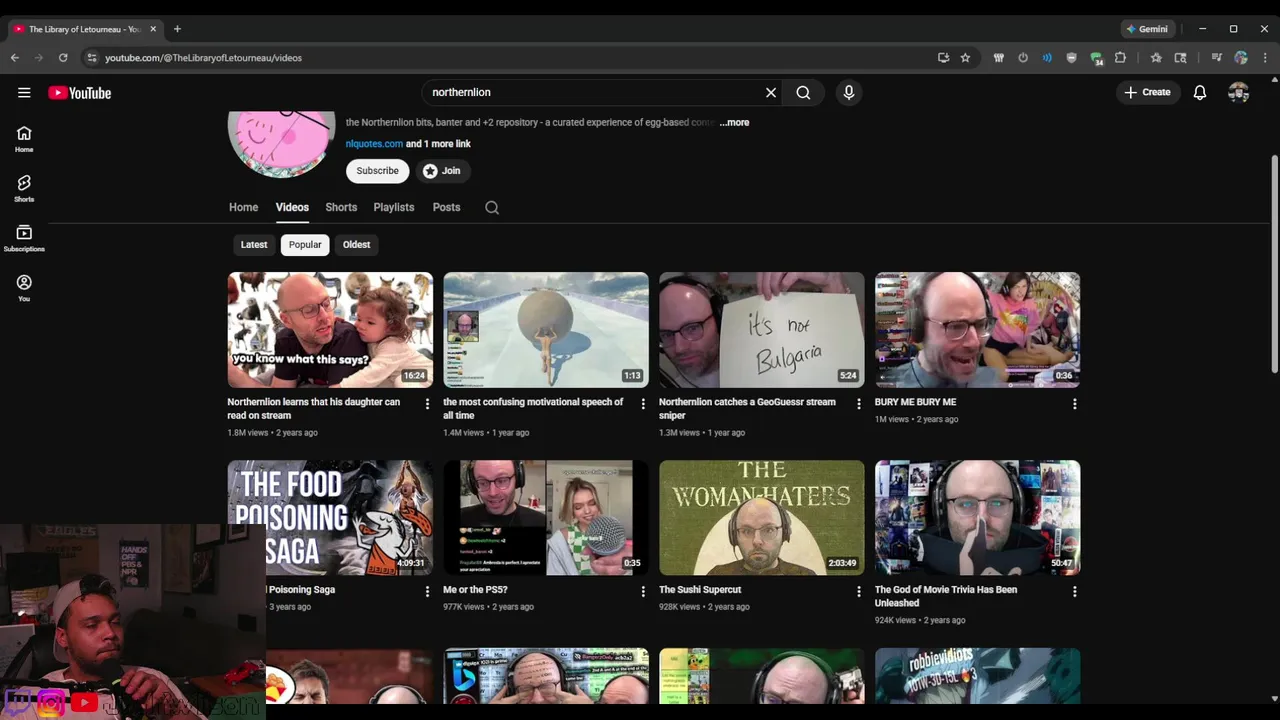Click the power-button extension icon
The width and height of the screenshot is (1280, 720).
coord(1023,58)
